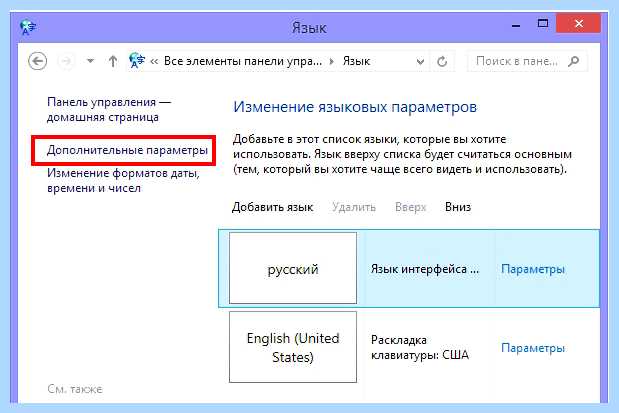Open Параметры for русский language

point(533,269)
